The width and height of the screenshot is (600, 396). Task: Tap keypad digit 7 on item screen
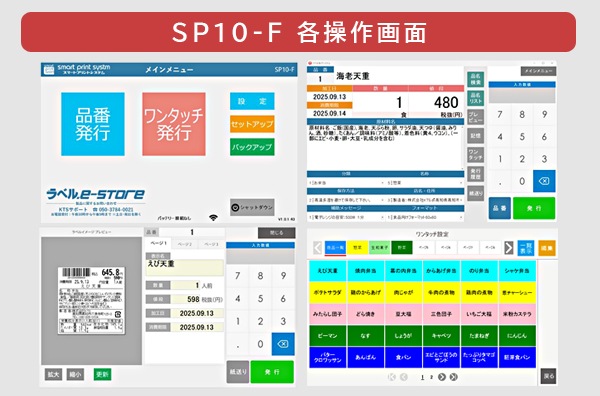pyautogui.click(x=500, y=114)
